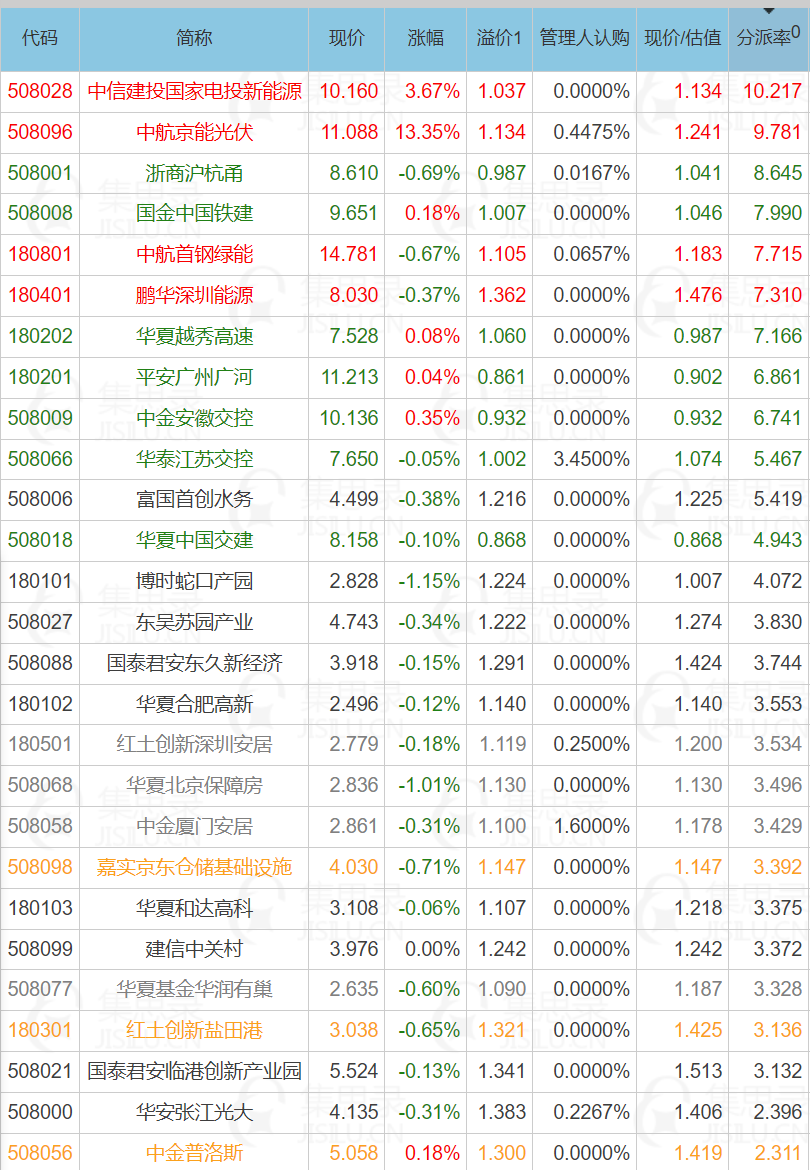
Task: Sort table by 现价/估值 column header
Action: click(x=682, y=38)
